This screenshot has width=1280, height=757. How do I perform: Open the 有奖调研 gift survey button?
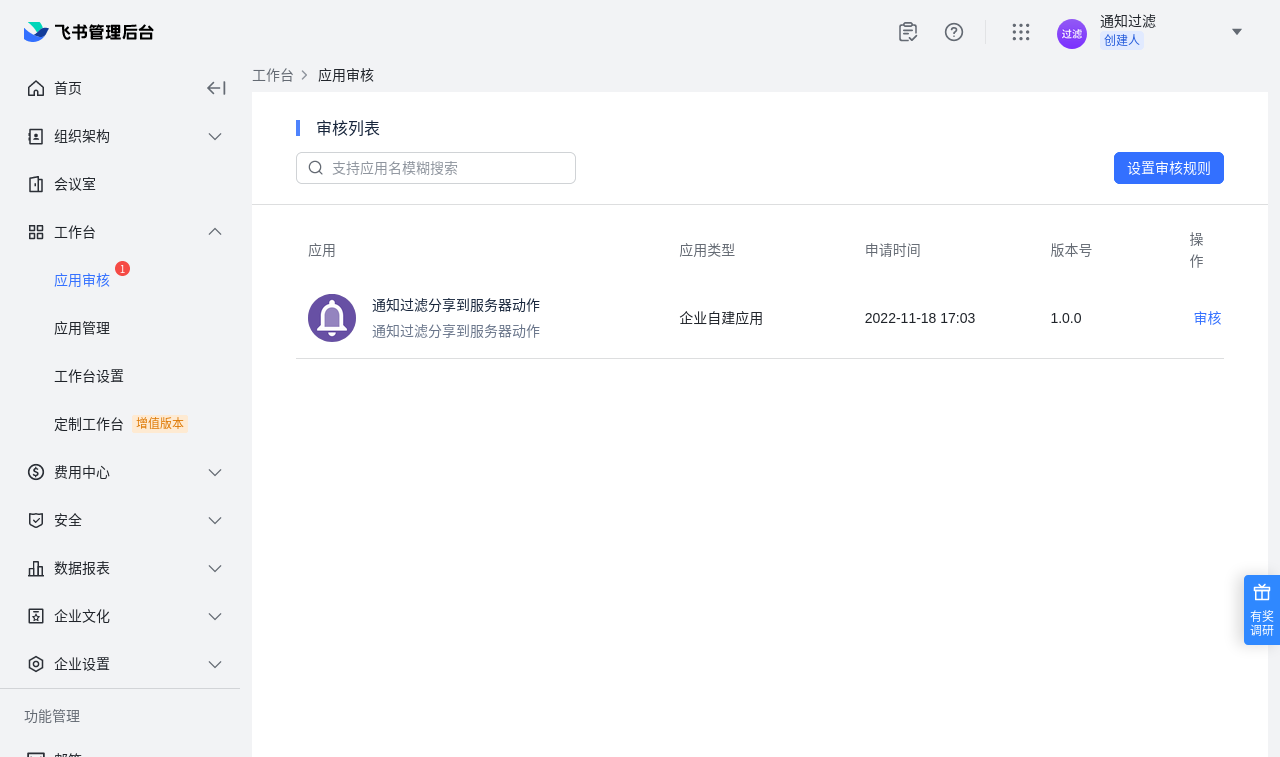pyautogui.click(x=1262, y=610)
